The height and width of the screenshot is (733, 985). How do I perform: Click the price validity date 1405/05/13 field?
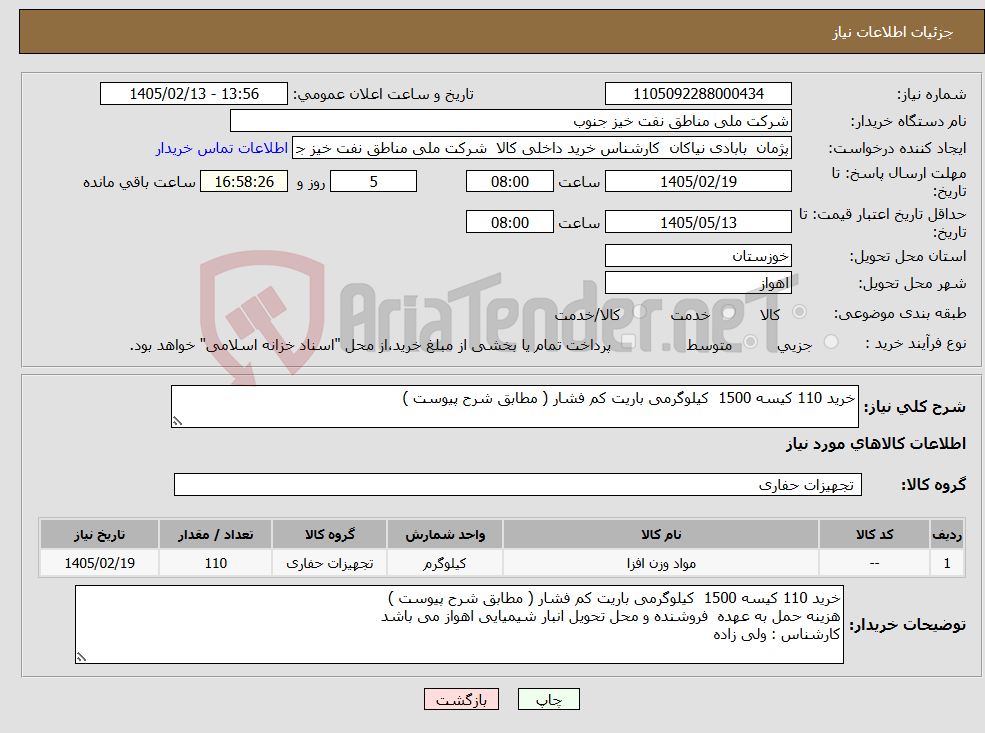coord(698,222)
